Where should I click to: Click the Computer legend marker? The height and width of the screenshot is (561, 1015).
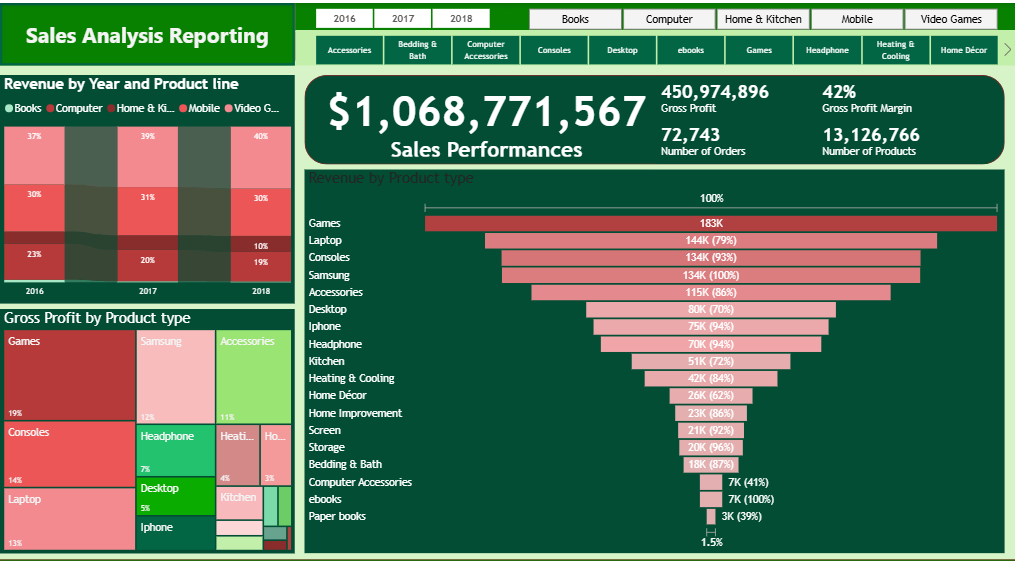point(50,108)
